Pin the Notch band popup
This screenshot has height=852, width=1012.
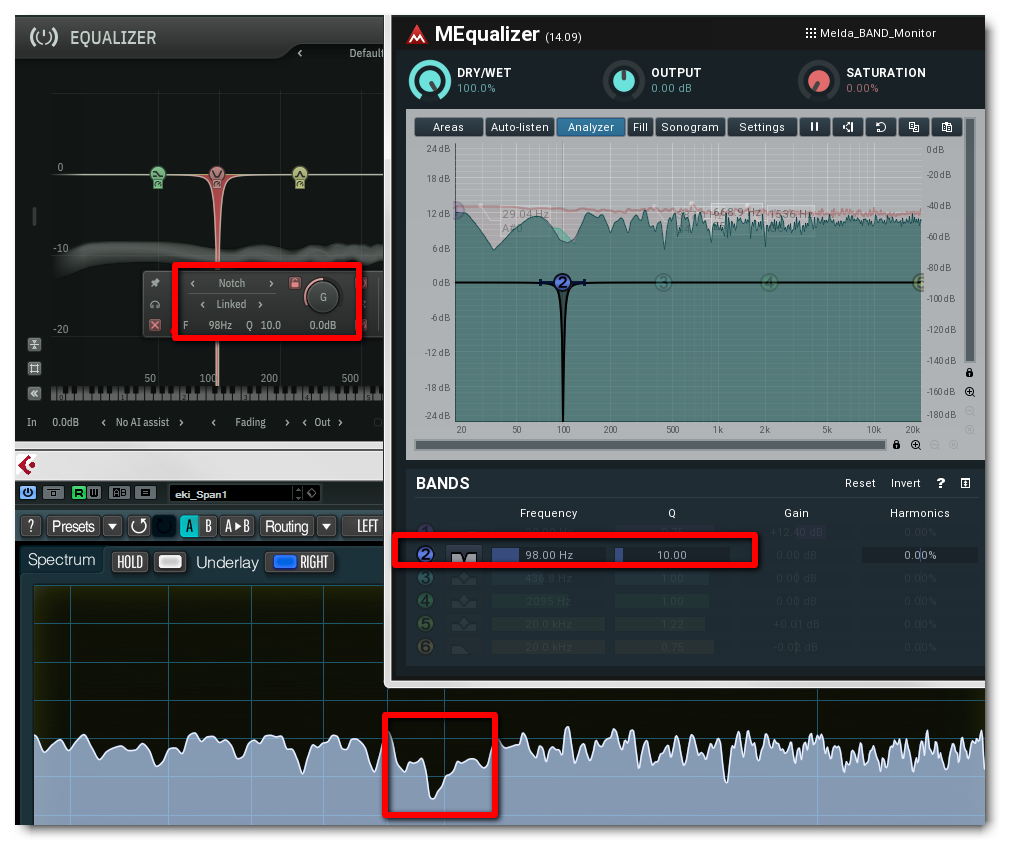(156, 283)
